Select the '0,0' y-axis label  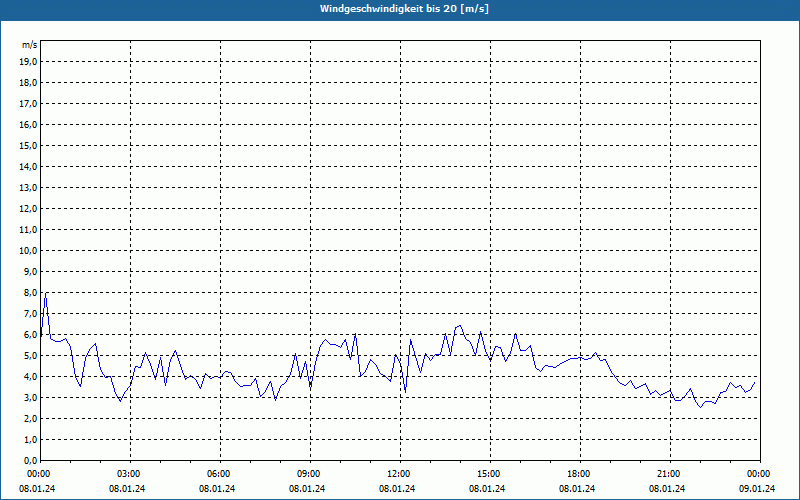pos(30,461)
